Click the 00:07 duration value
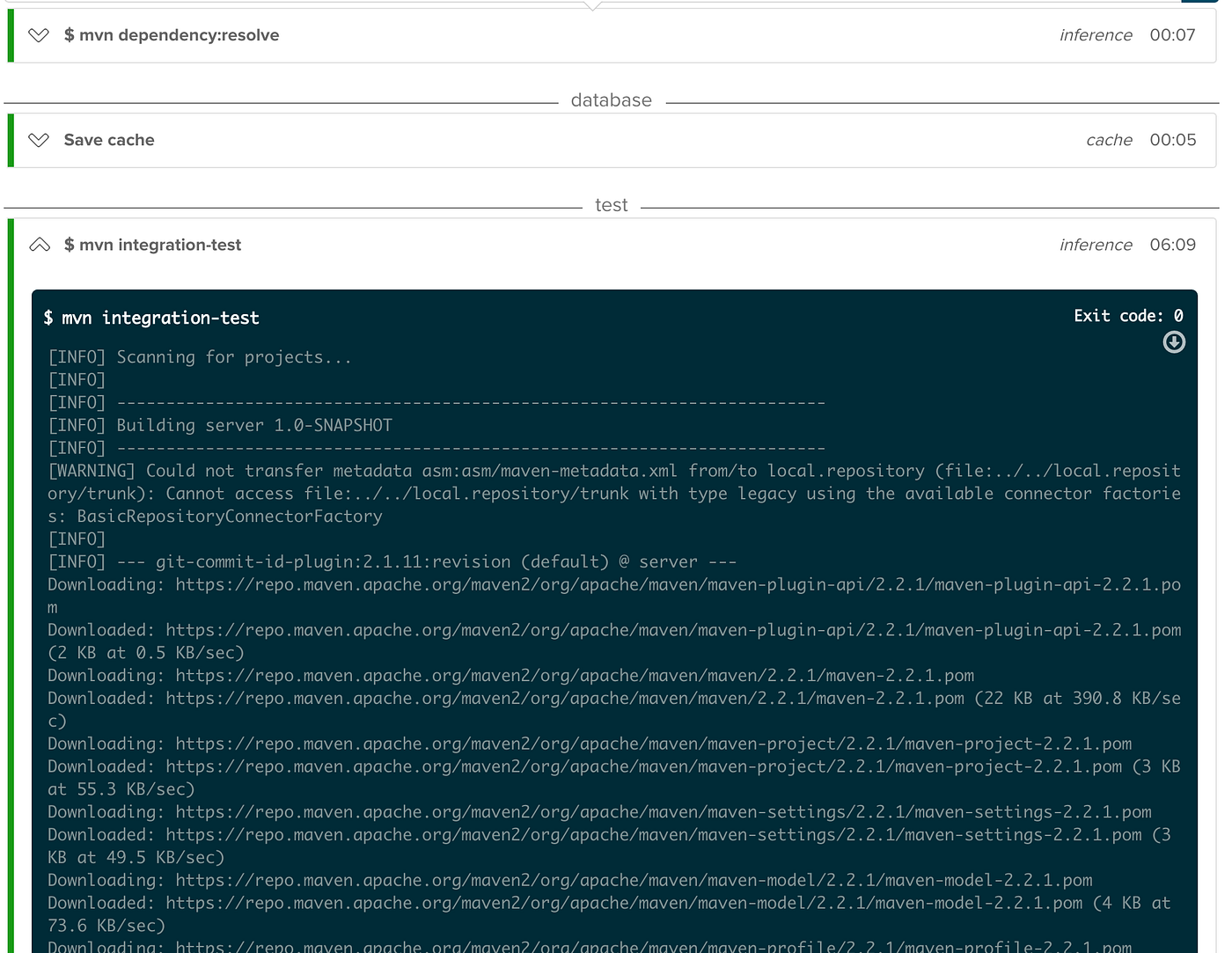The width and height of the screenshot is (1232, 953). point(1172,35)
